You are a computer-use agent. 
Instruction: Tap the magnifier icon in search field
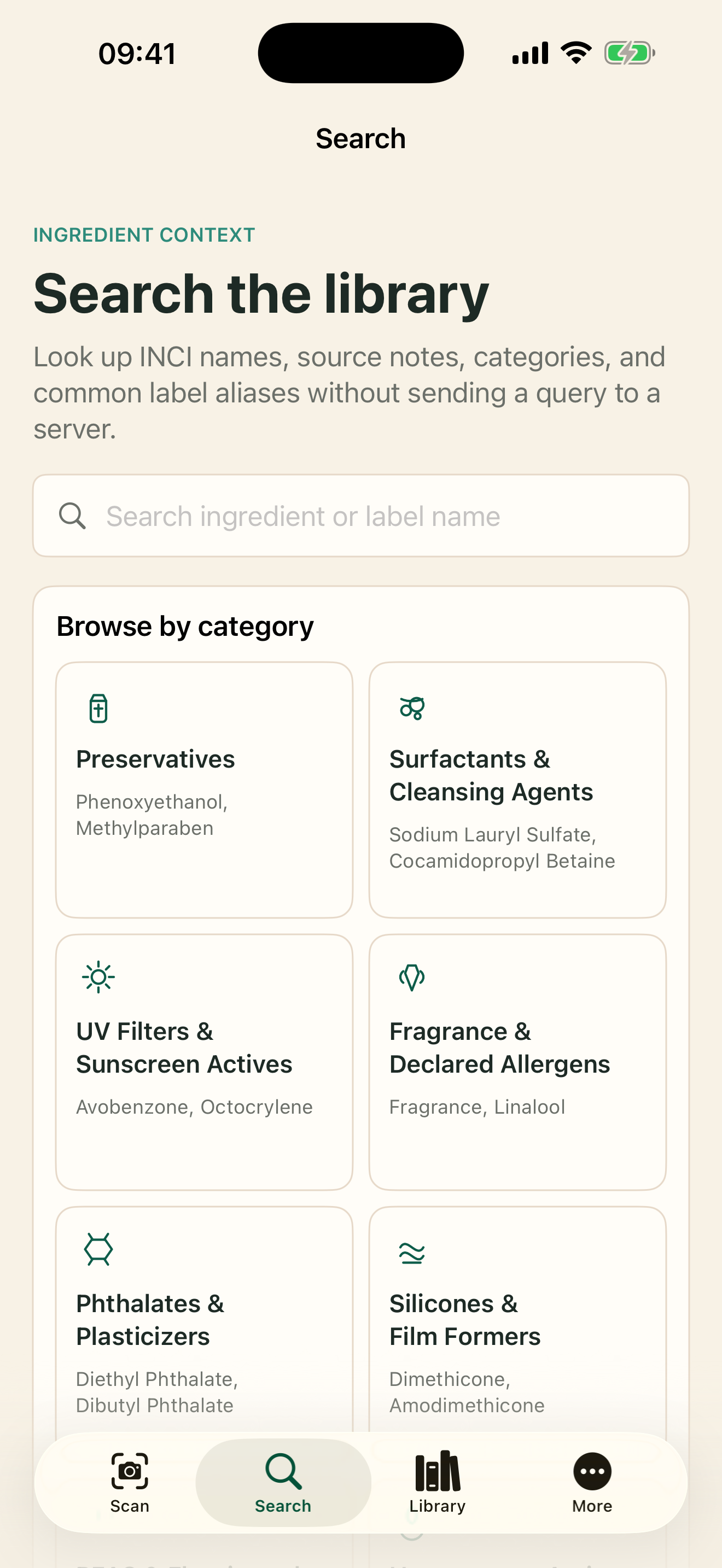click(x=72, y=516)
